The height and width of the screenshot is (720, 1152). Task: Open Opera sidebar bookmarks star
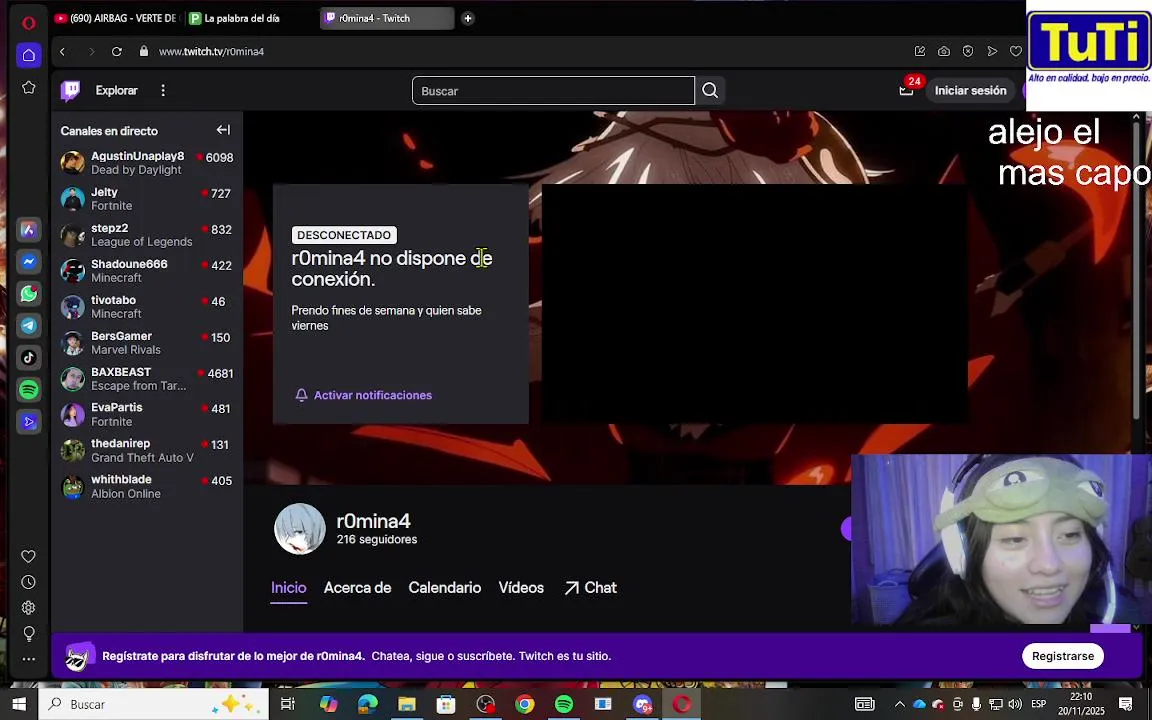pos(29,87)
